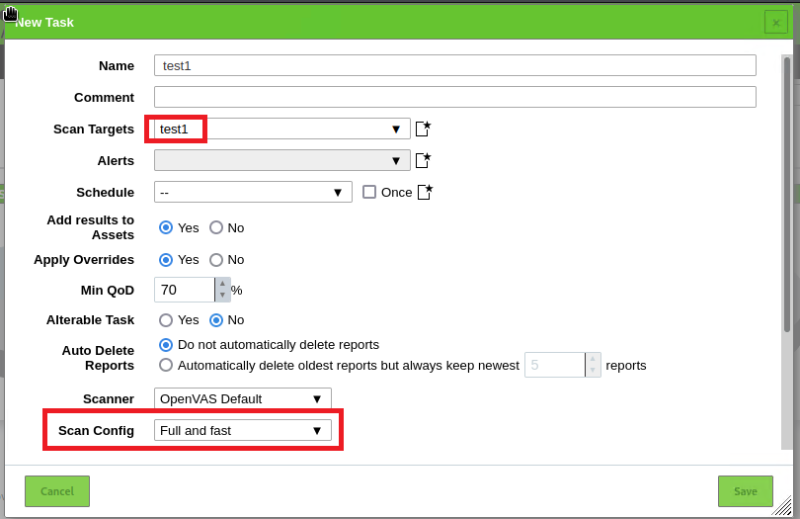Click the Name input field

click(455, 65)
